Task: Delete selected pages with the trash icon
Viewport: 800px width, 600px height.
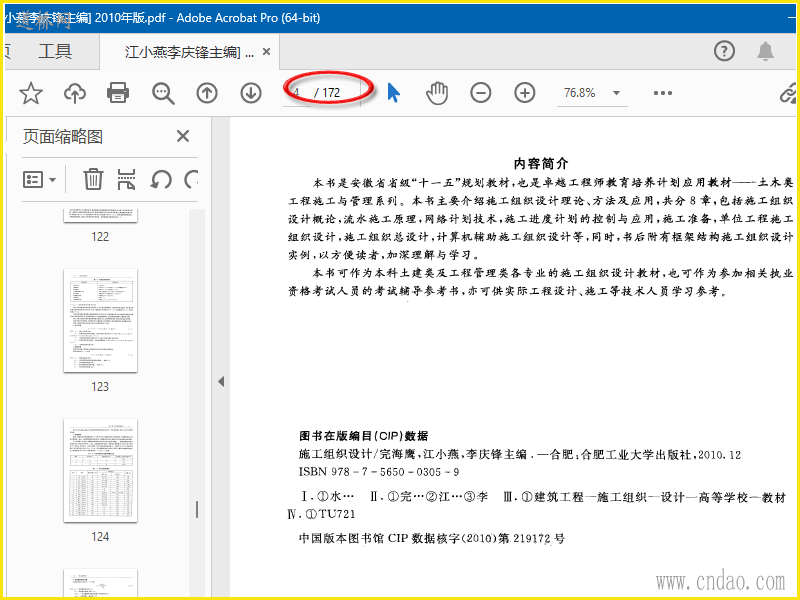Action: tap(93, 180)
